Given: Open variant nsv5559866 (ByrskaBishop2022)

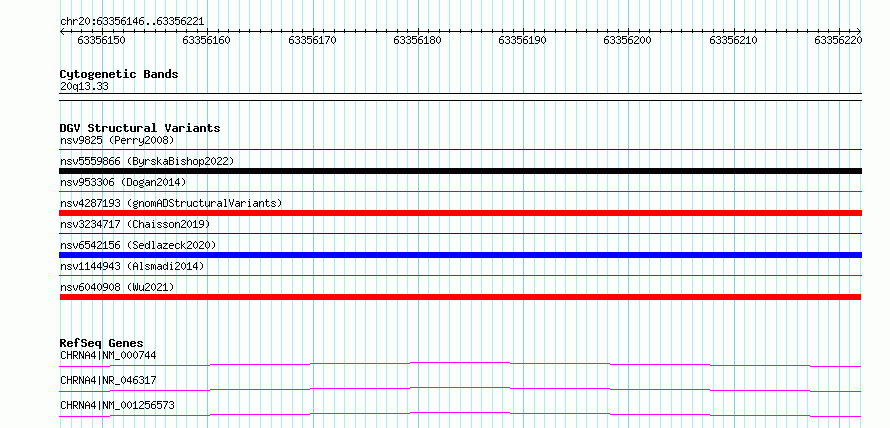Looking at the screenshot, I should [x=147, y=161].
